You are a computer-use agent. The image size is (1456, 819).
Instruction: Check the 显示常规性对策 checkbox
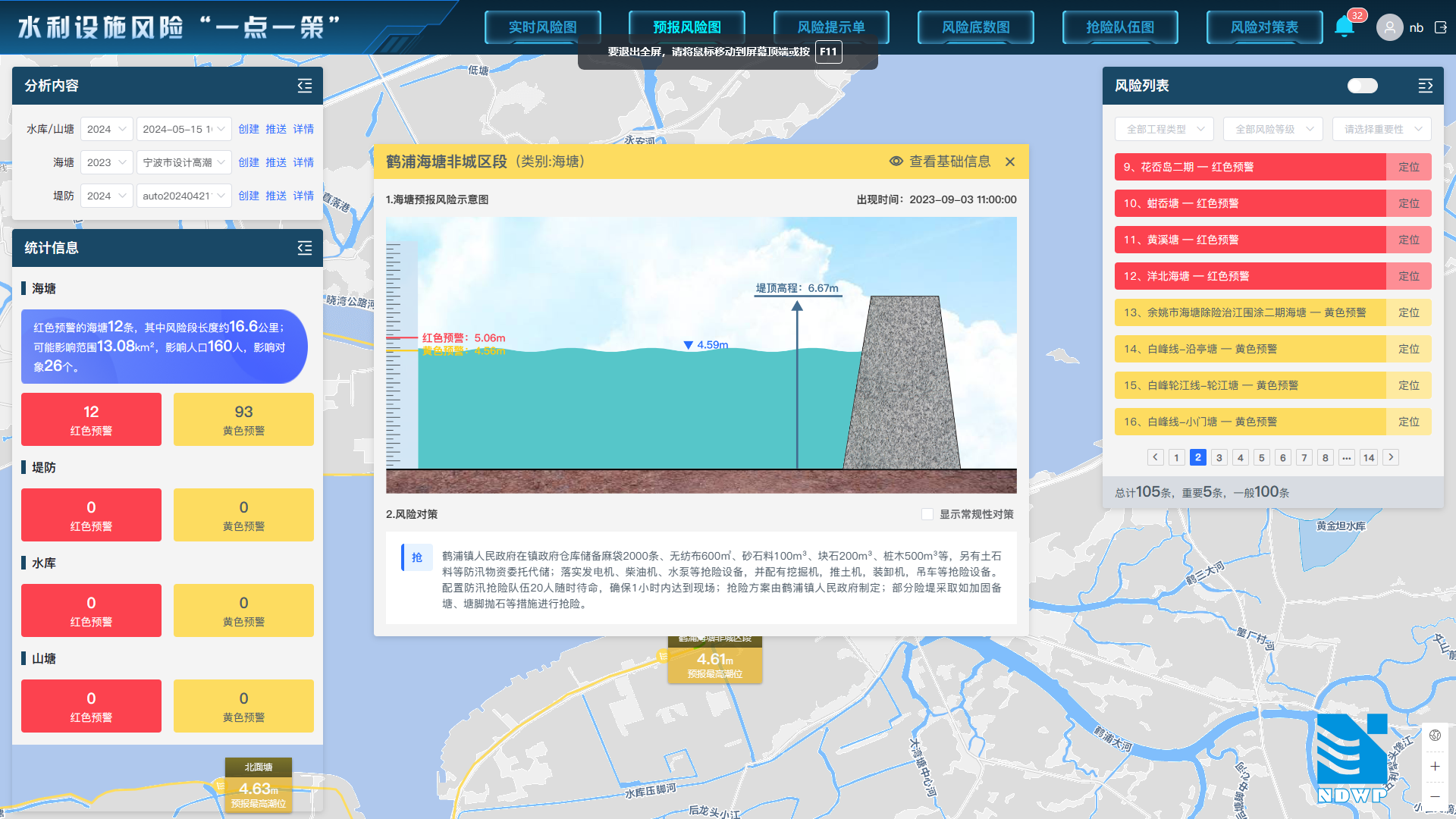click(927, 514)
